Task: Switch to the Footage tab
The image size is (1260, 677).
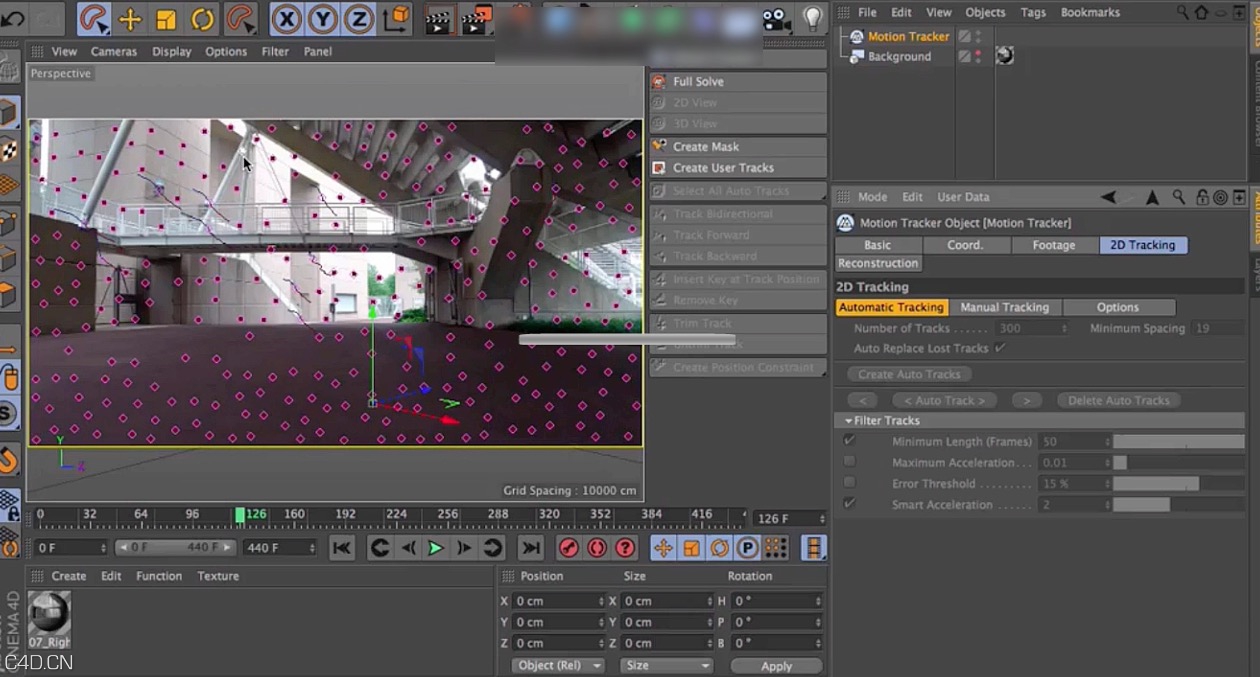Action: tap(1054, 244)
